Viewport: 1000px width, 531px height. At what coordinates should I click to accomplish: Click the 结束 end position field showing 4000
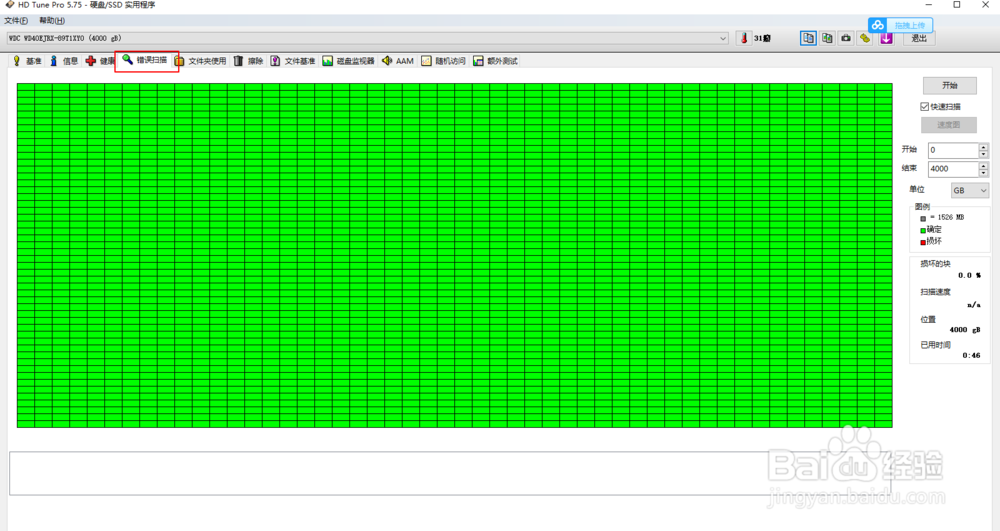coord(953,169)
